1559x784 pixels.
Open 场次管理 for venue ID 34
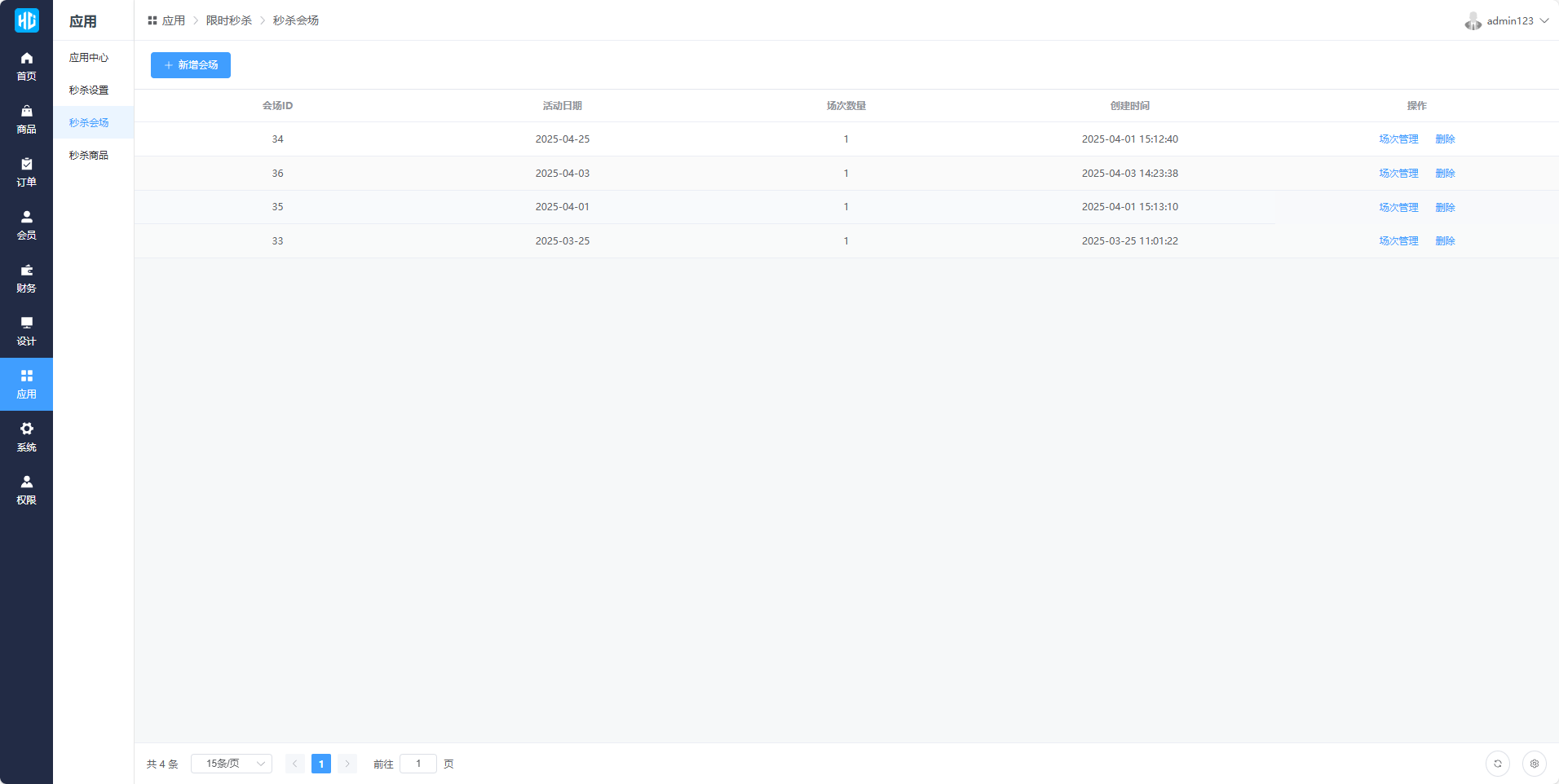[x=1398, y=139]
